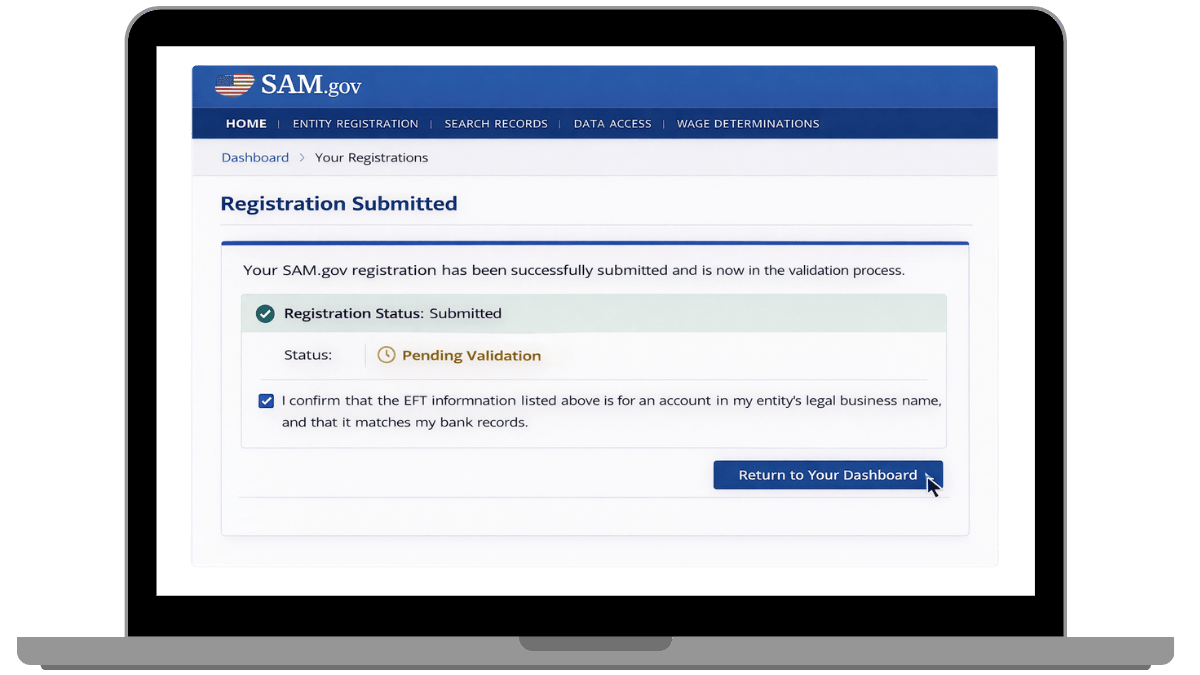The width and height of the screenshot is (1200, 675).
Task: Click the breadcrumb separator arrow after Dashboard
Action: tap(302, 157)
